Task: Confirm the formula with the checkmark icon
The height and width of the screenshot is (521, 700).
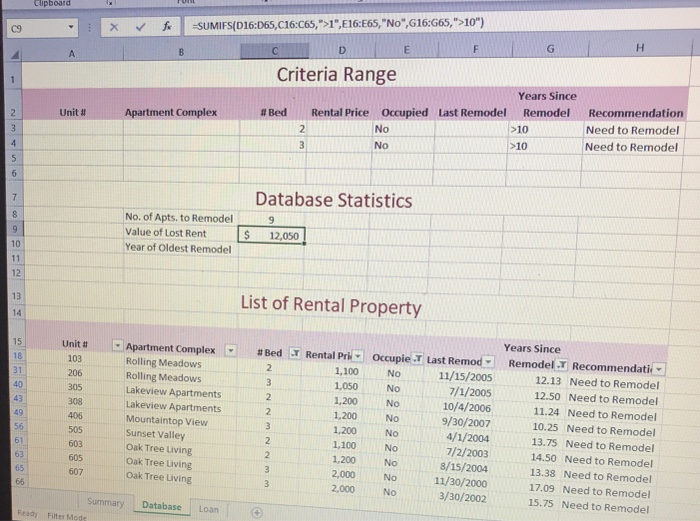Action: pos(141,27)
